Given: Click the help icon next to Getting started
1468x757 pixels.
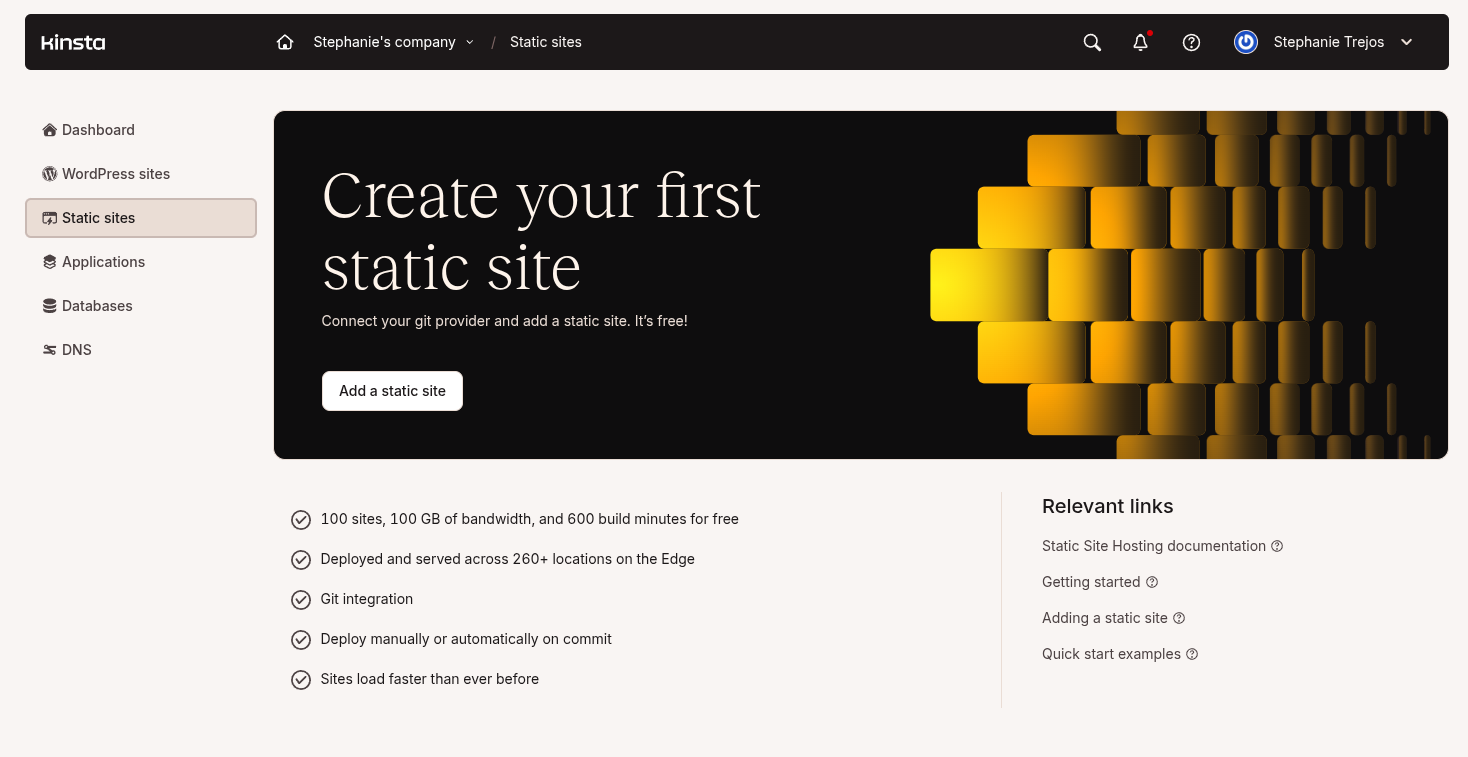Looking at the screenshot, I should 1152,581.
